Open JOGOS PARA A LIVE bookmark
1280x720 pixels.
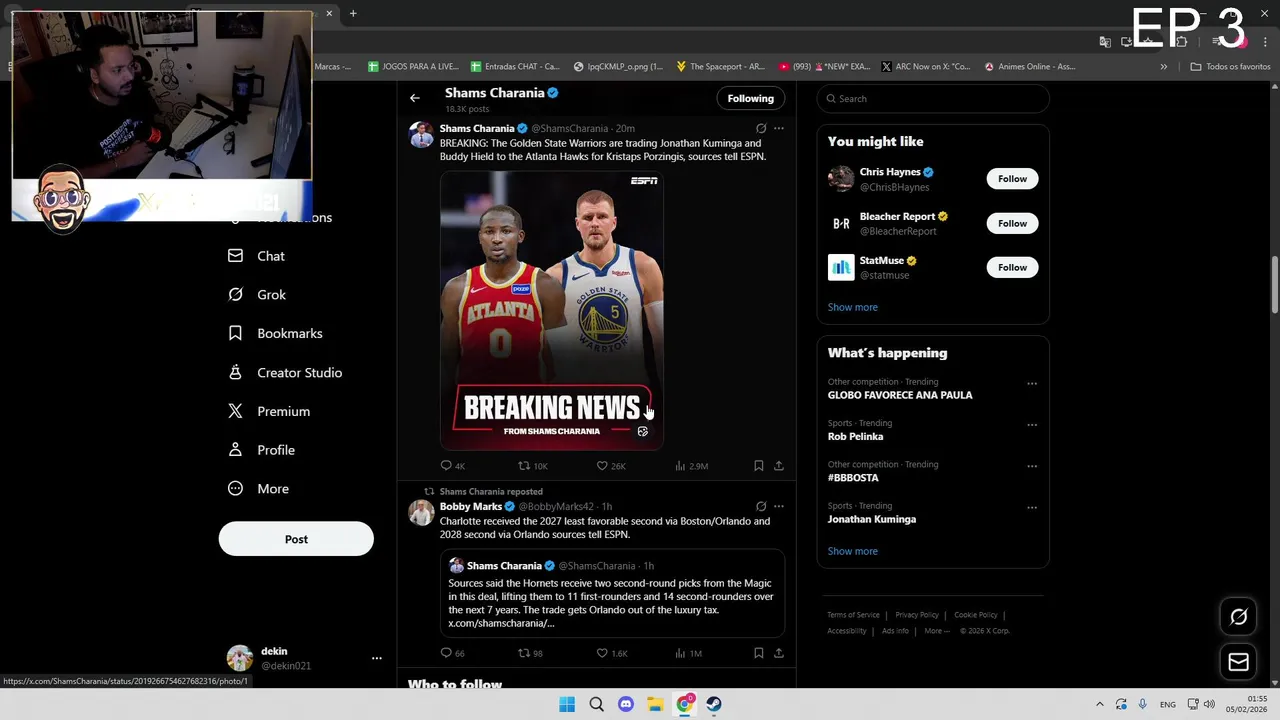[413, 67]
